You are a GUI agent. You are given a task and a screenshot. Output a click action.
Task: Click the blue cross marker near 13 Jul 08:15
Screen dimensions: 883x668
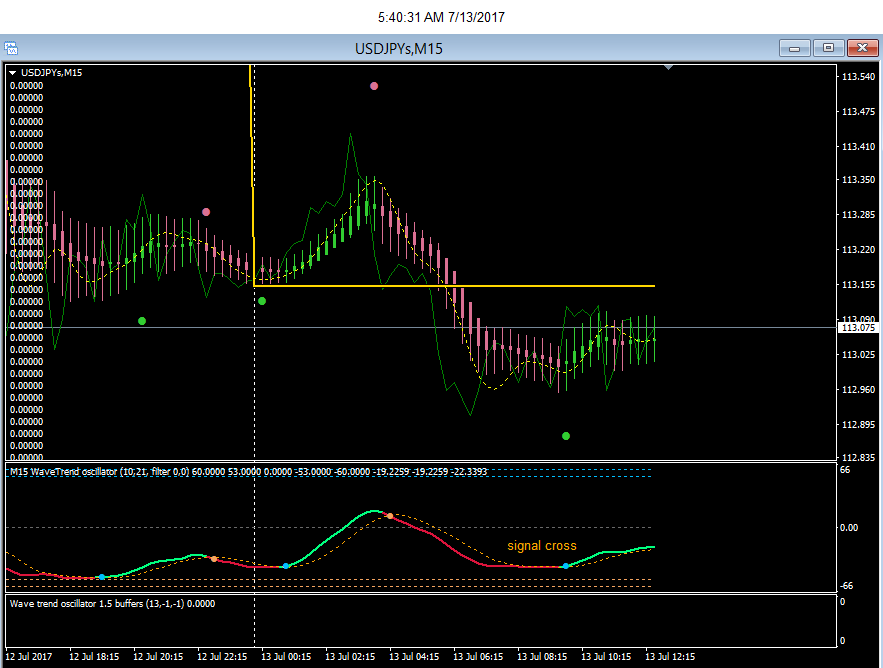566,566
